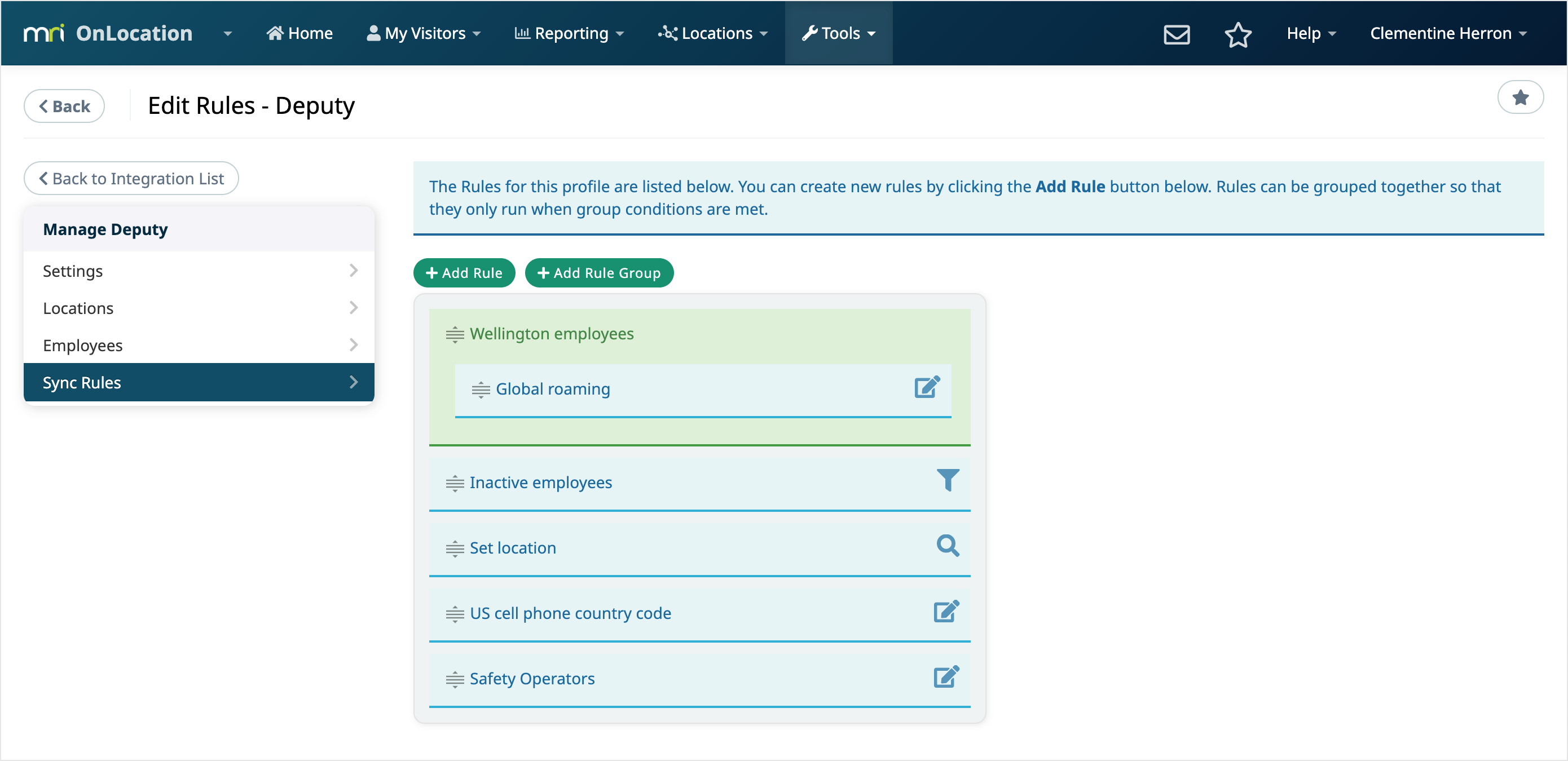This screenshot has width=1568, height=761.
Task: Expand the Reporting menu
Action: 569,33
